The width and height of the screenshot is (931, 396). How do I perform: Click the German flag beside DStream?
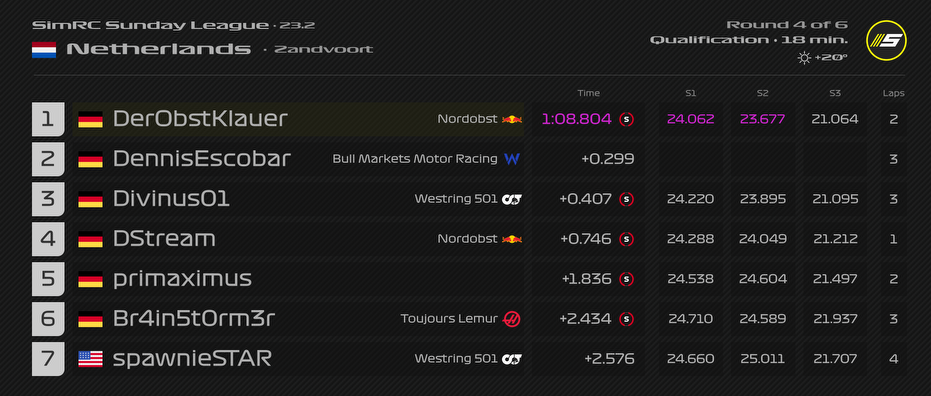click(x=90, y=239)
